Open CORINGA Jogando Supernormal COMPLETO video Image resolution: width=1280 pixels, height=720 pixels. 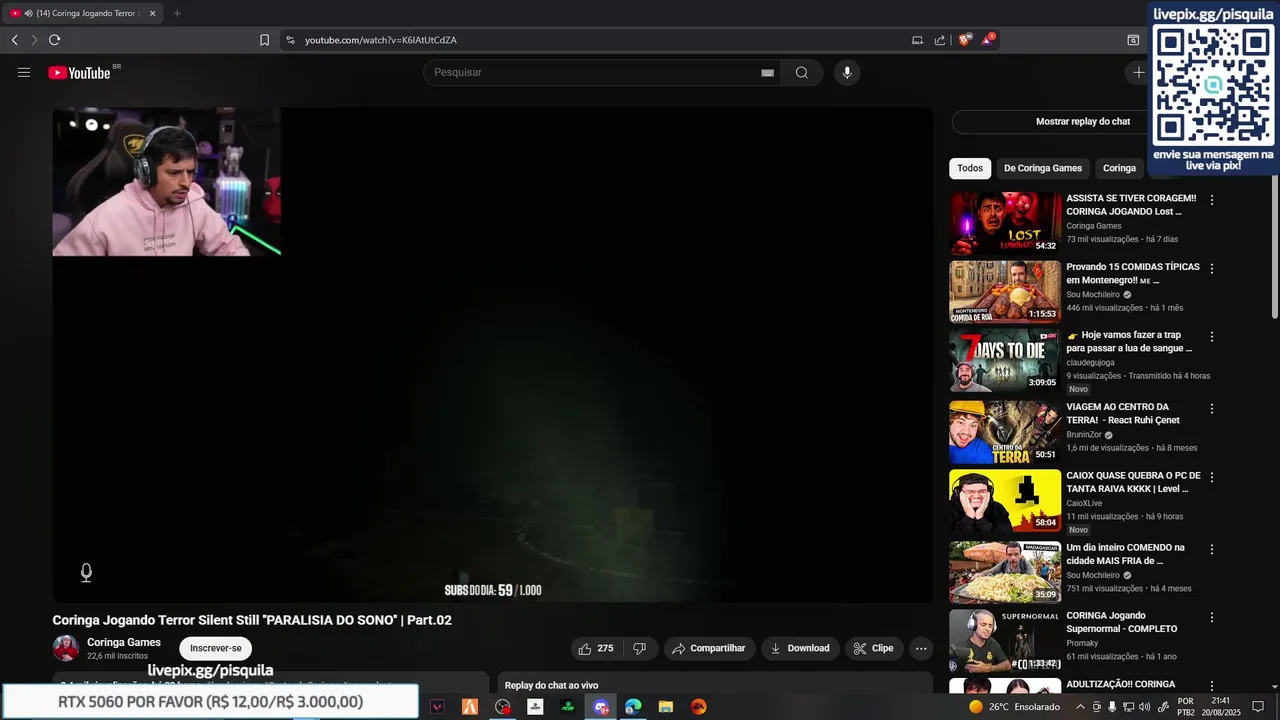click(x=1005, y=641)
